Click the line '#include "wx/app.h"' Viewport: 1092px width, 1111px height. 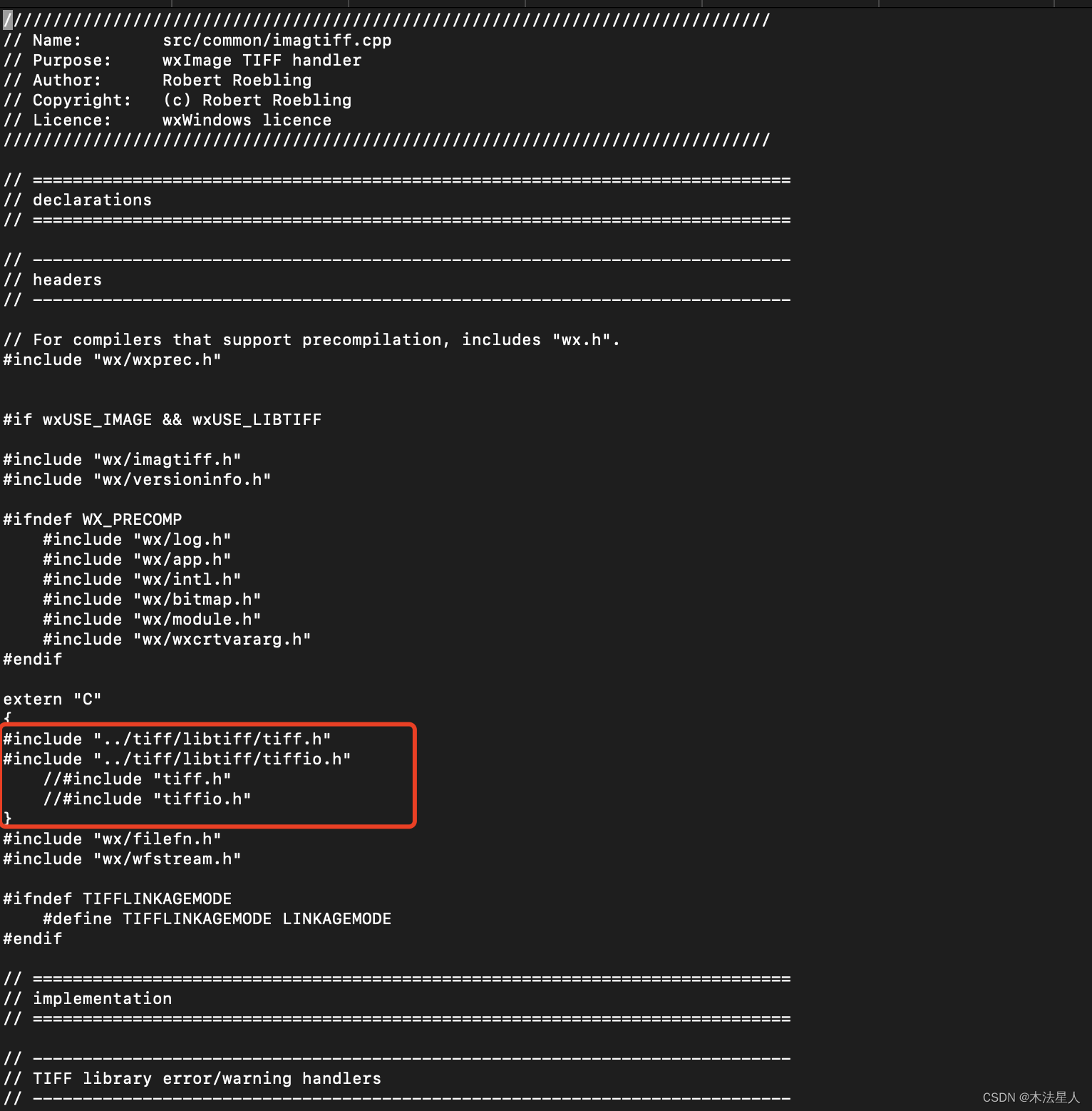(x=137, y=560)
